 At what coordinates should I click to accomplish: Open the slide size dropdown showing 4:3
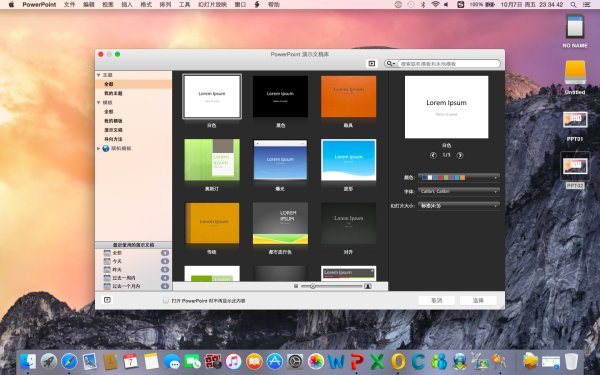[459, 205]
